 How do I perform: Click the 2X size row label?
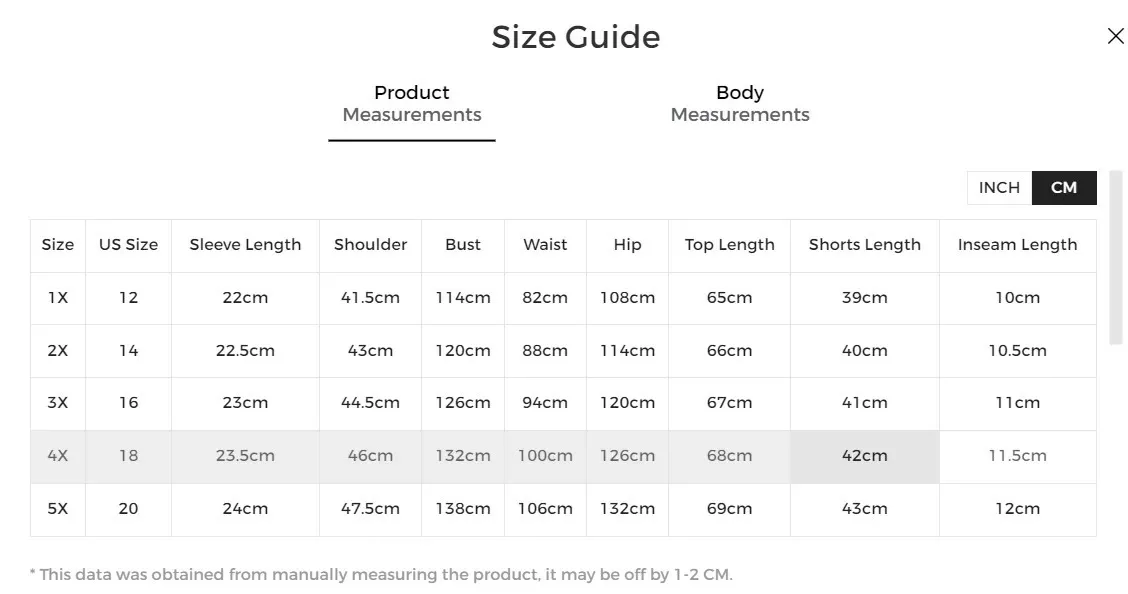pyautogui.click(x=58, y=351)
